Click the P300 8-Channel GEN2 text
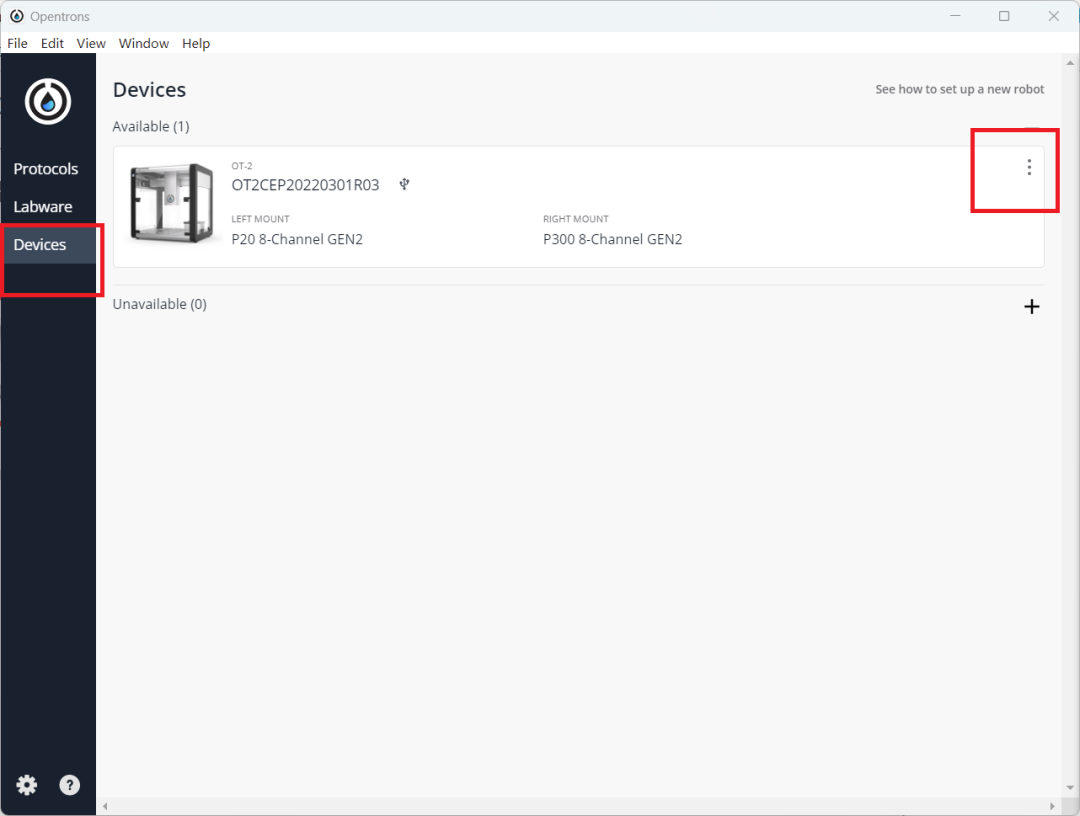Viewport: 1080px width, 816px height. click(612, 239)
